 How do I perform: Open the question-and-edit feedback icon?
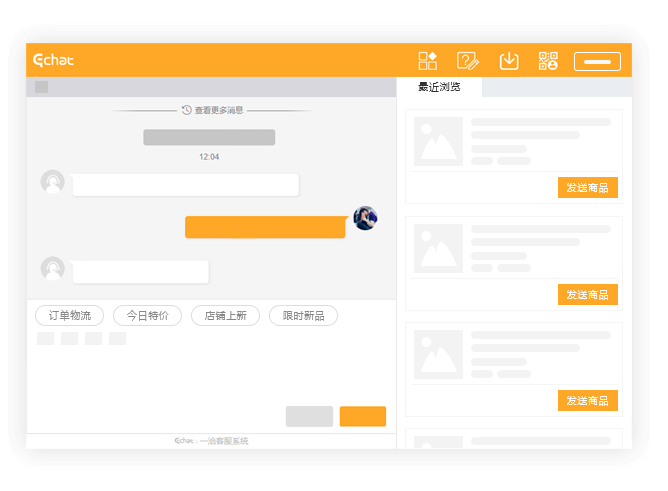pyautogui.click(x=468, y=61)
